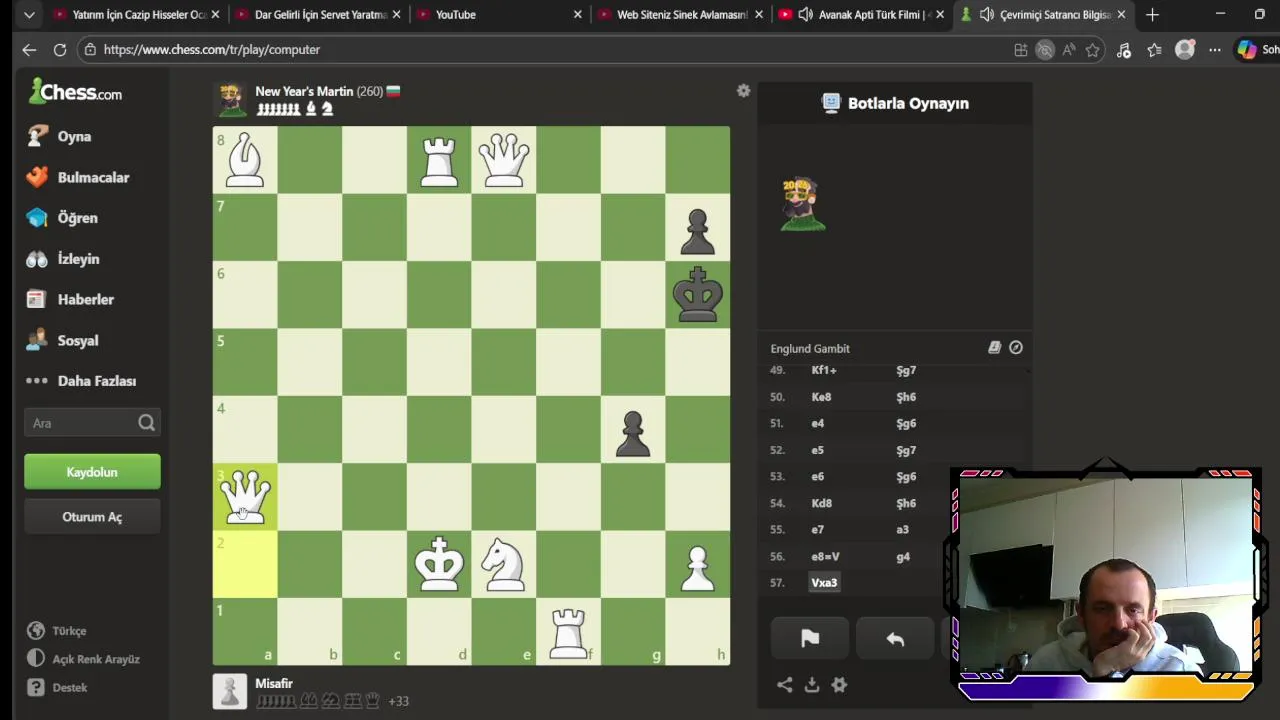The height and width of the screenshot is (720, 1280).
Task: Click the share game icon
Action: click(x=785, y=685)
